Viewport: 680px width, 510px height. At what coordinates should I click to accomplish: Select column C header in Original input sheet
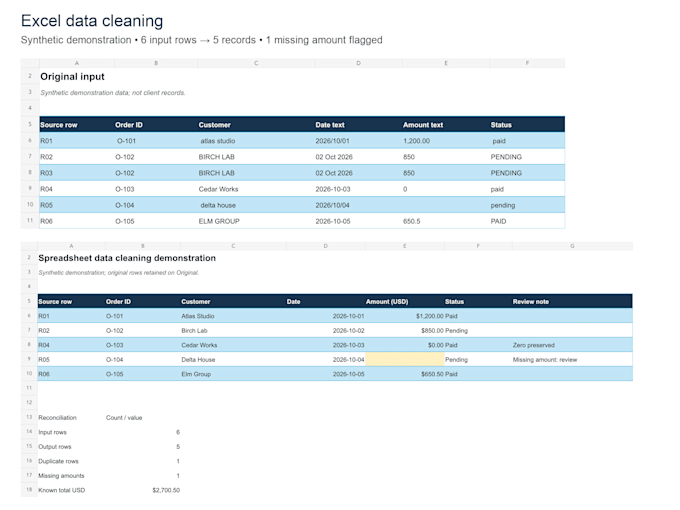coord(256,63)
